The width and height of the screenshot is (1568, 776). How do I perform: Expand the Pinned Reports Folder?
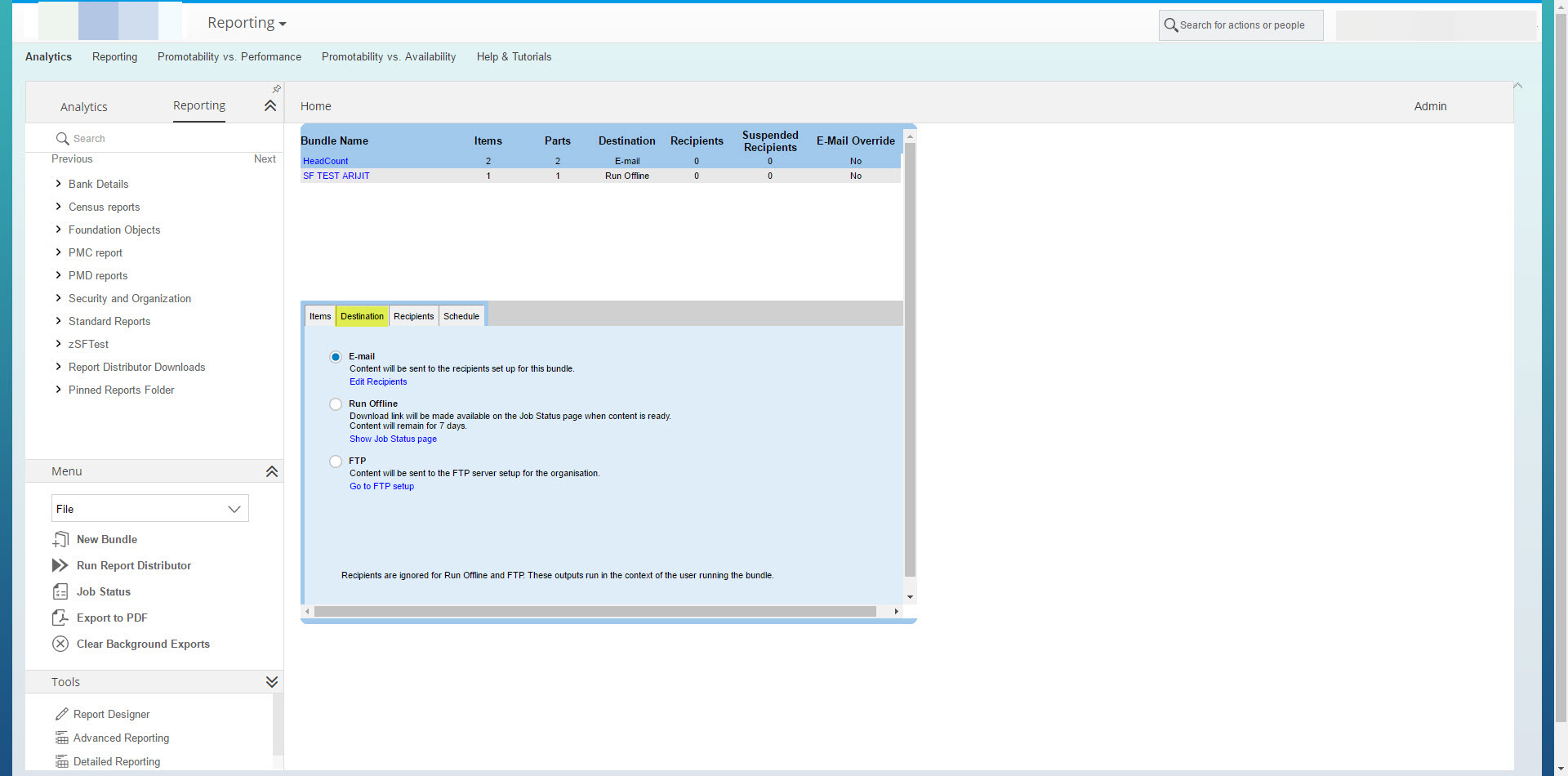tap(58, 390)
